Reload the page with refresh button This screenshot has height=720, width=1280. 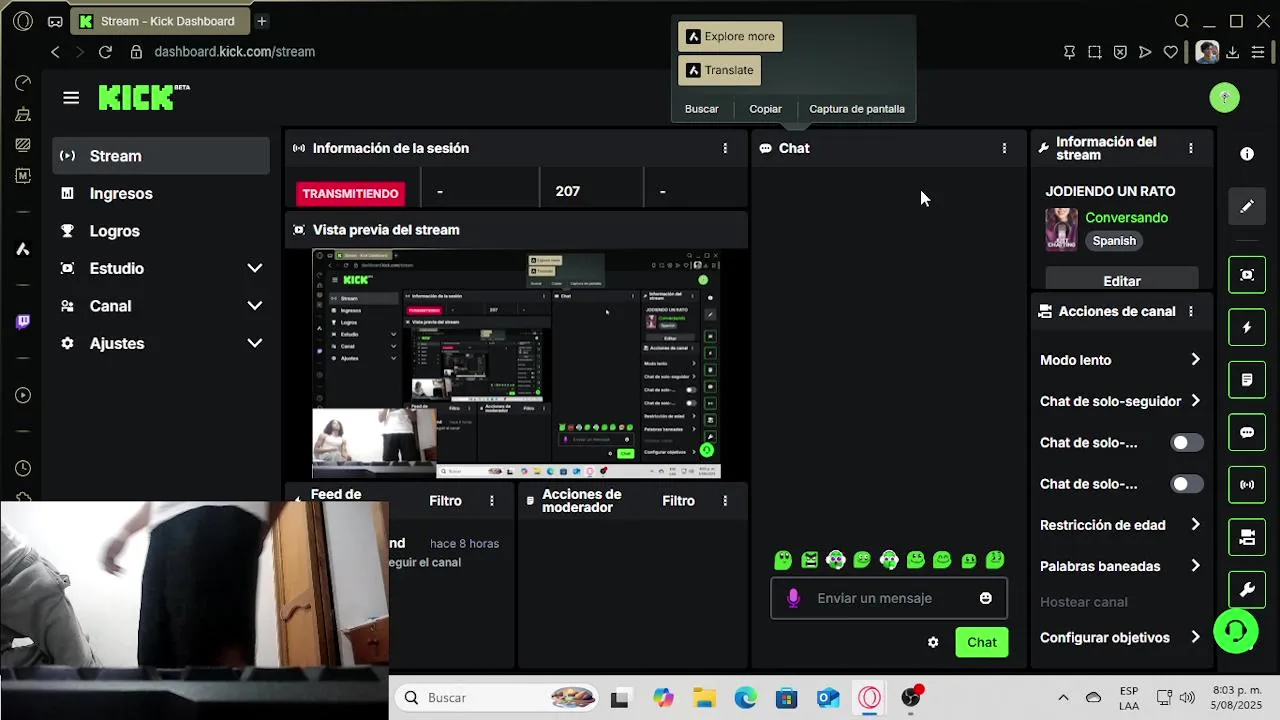(105, 51)
